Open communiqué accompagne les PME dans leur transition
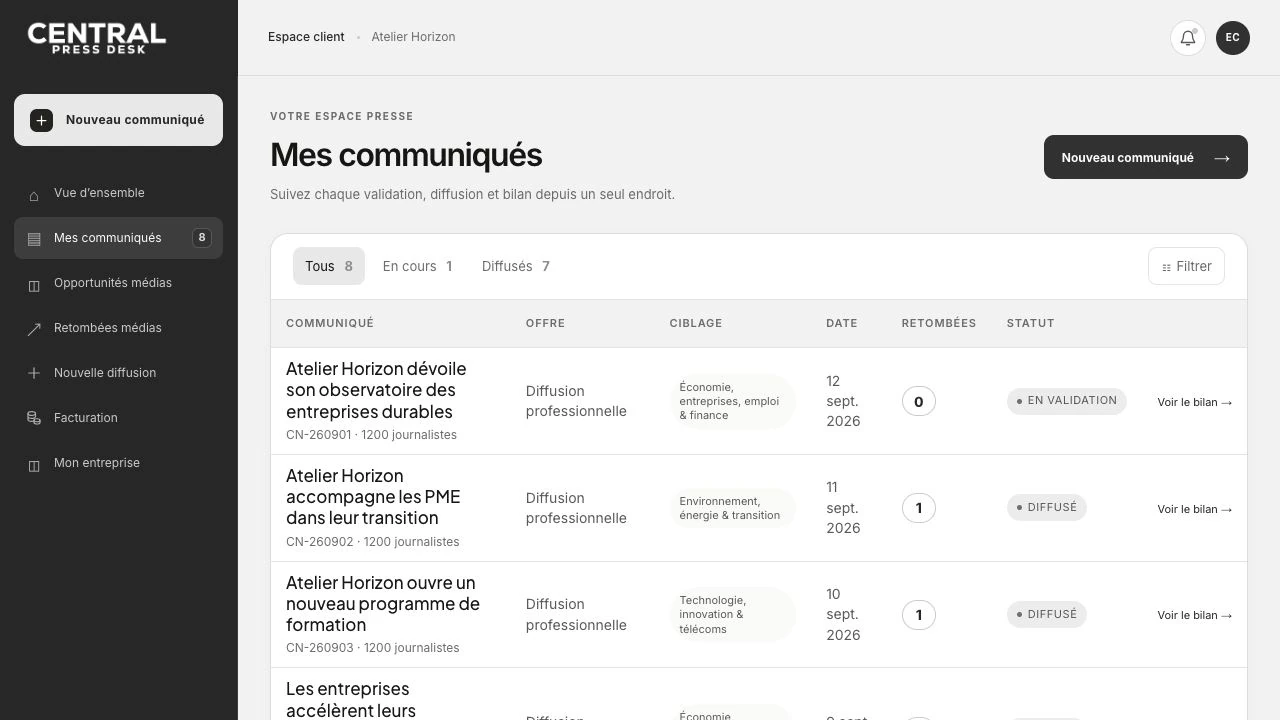Screen dimensions: 1280x720 (x=373, y=497)
